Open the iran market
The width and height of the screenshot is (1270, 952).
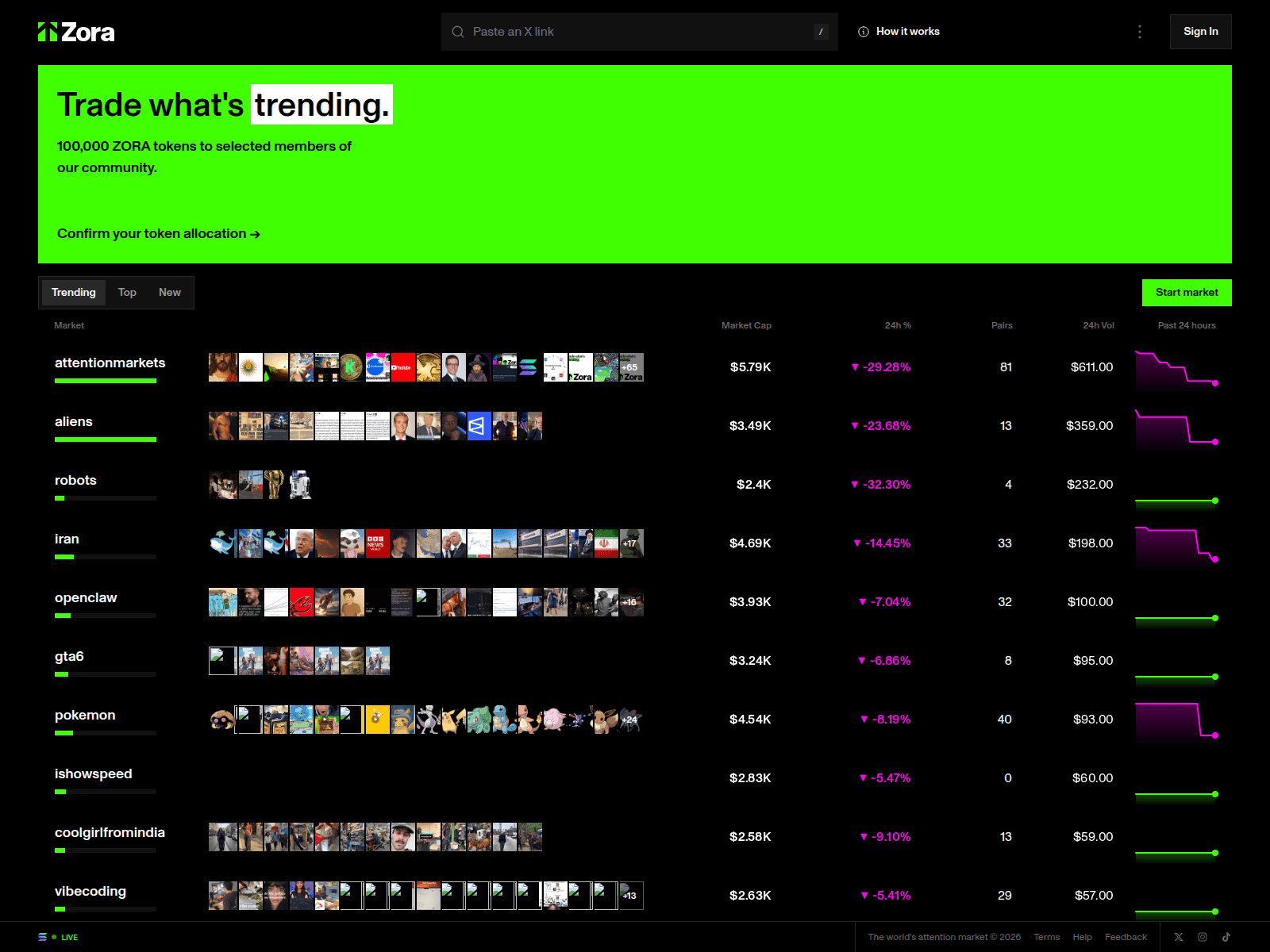click(67, 539)
